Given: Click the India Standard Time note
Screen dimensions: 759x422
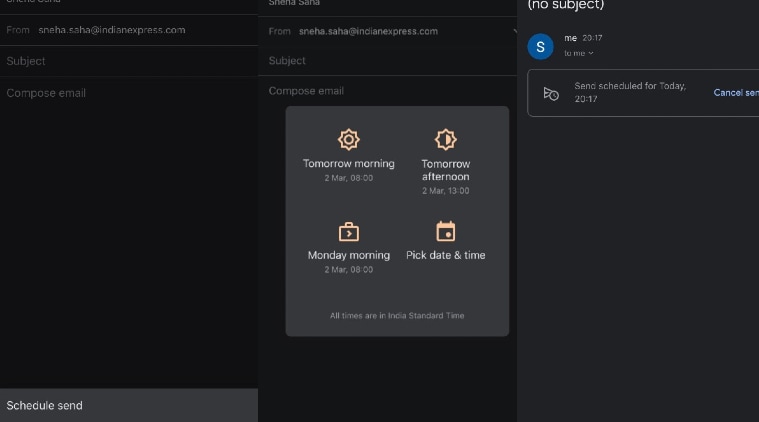Looking at the screenshot, I should pyautogui.click(x=397, y=316).
